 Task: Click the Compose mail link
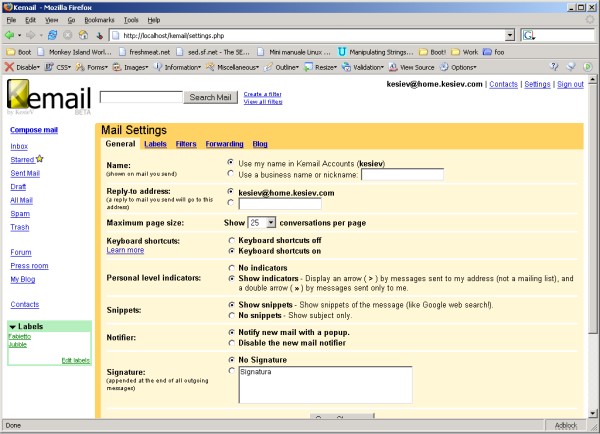pyautogui.click(x=34, y=130)
